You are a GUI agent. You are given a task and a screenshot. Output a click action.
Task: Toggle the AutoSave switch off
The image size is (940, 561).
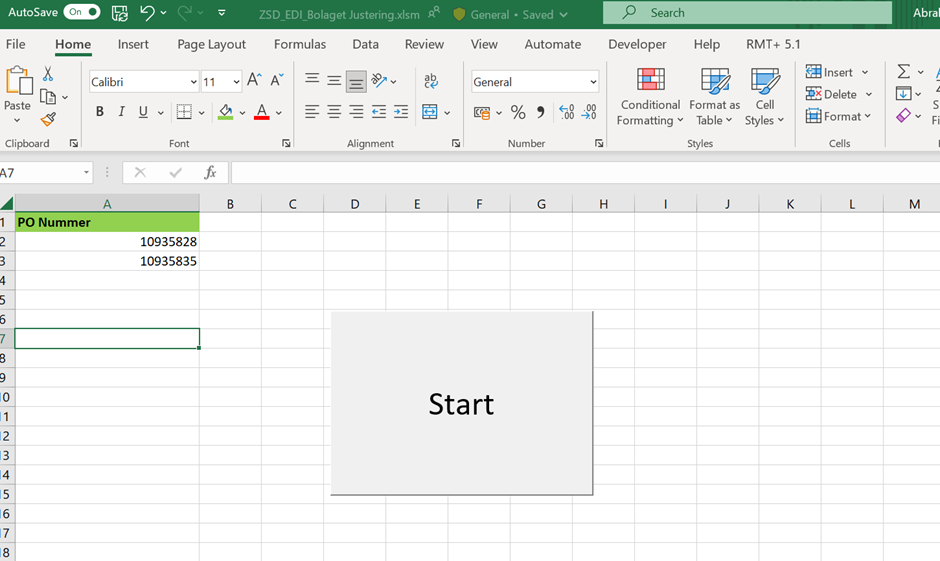tap(81, 13)
